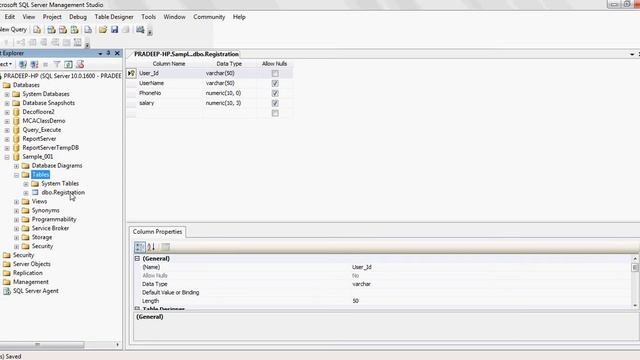Toggle Allow Nulls checkbox for PhoneNo

(275, 93)
